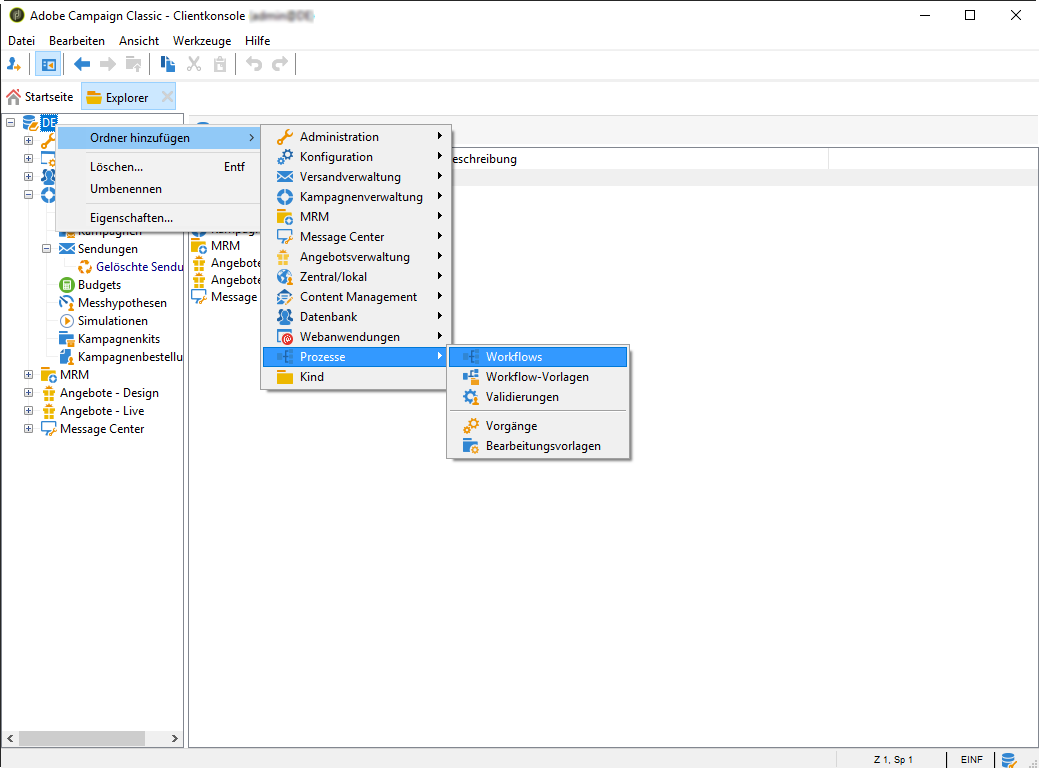Collapse the Sendungen tree node
The image size is (1039, 768).
click(x=46, y=248)
